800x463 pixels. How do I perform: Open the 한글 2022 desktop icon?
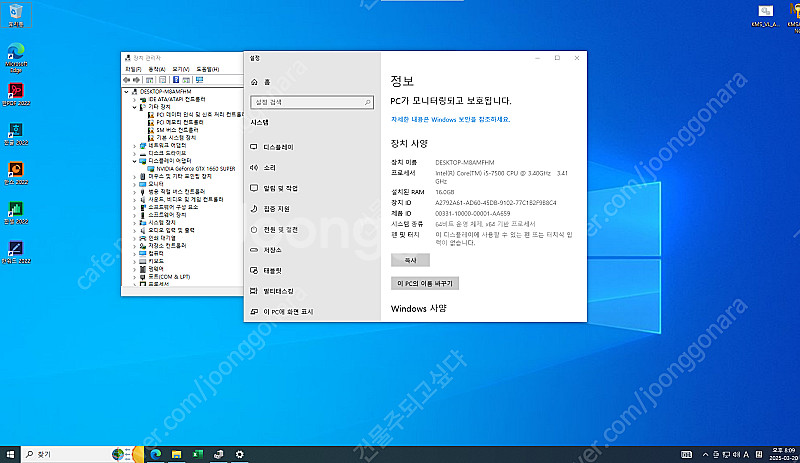(16, 134)
